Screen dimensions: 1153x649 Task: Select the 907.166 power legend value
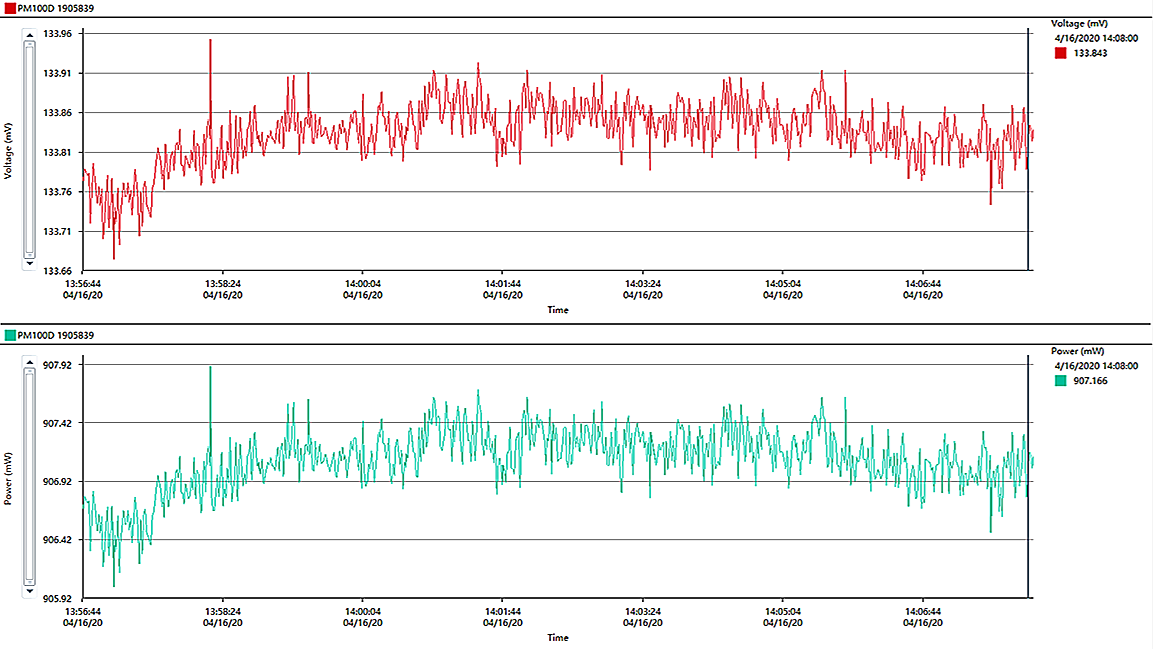1090,381
